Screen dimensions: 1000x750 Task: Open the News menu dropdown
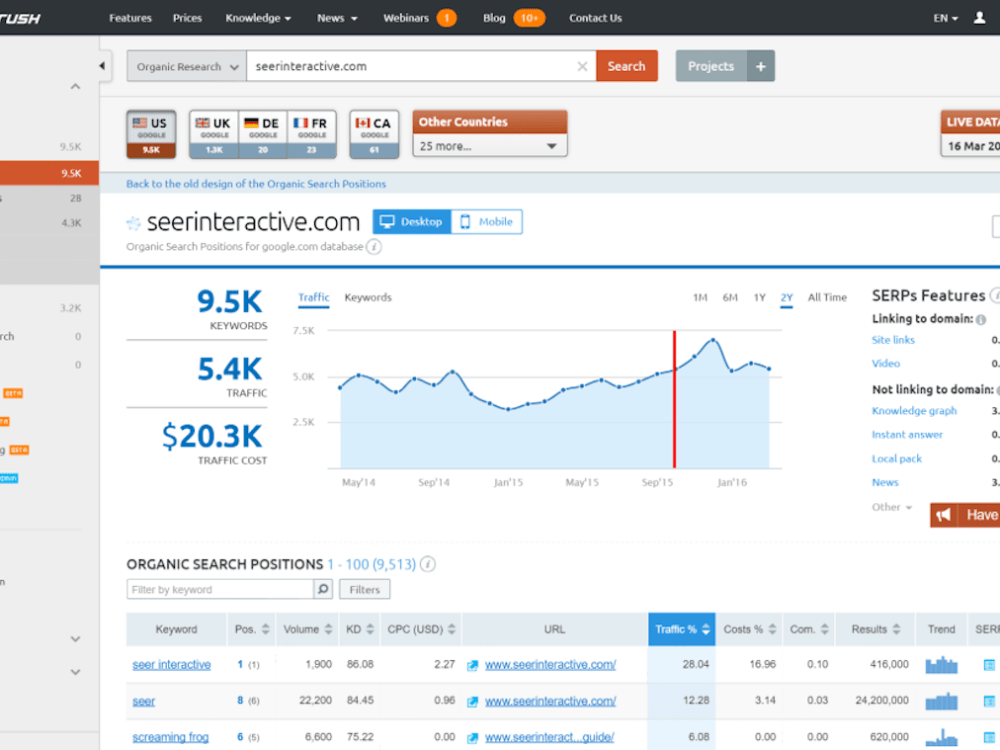click(x=337, y=18)
